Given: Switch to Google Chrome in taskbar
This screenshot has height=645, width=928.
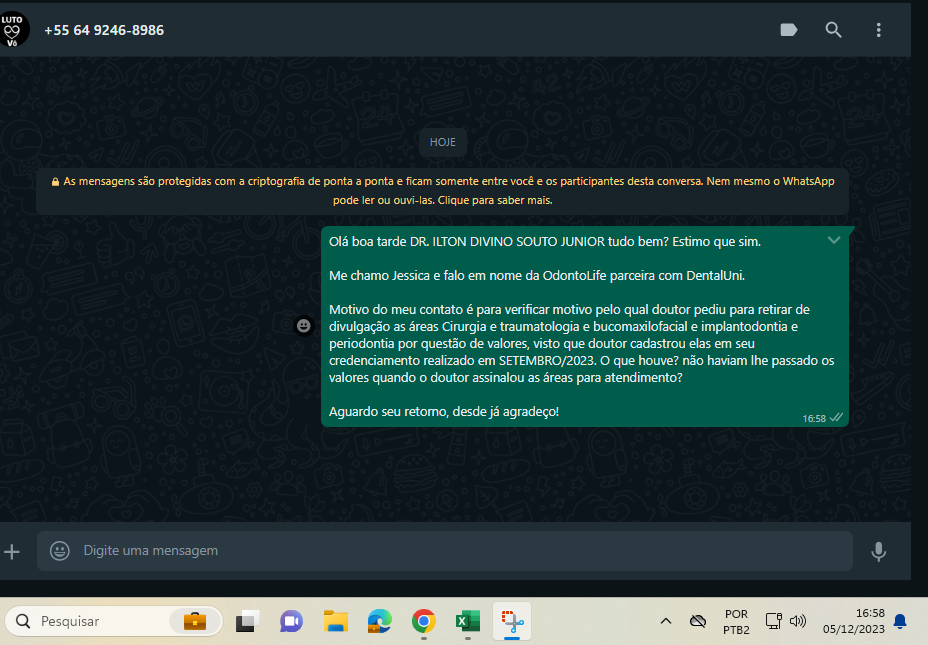Looking at the screenshot, I should coord(424,621).
